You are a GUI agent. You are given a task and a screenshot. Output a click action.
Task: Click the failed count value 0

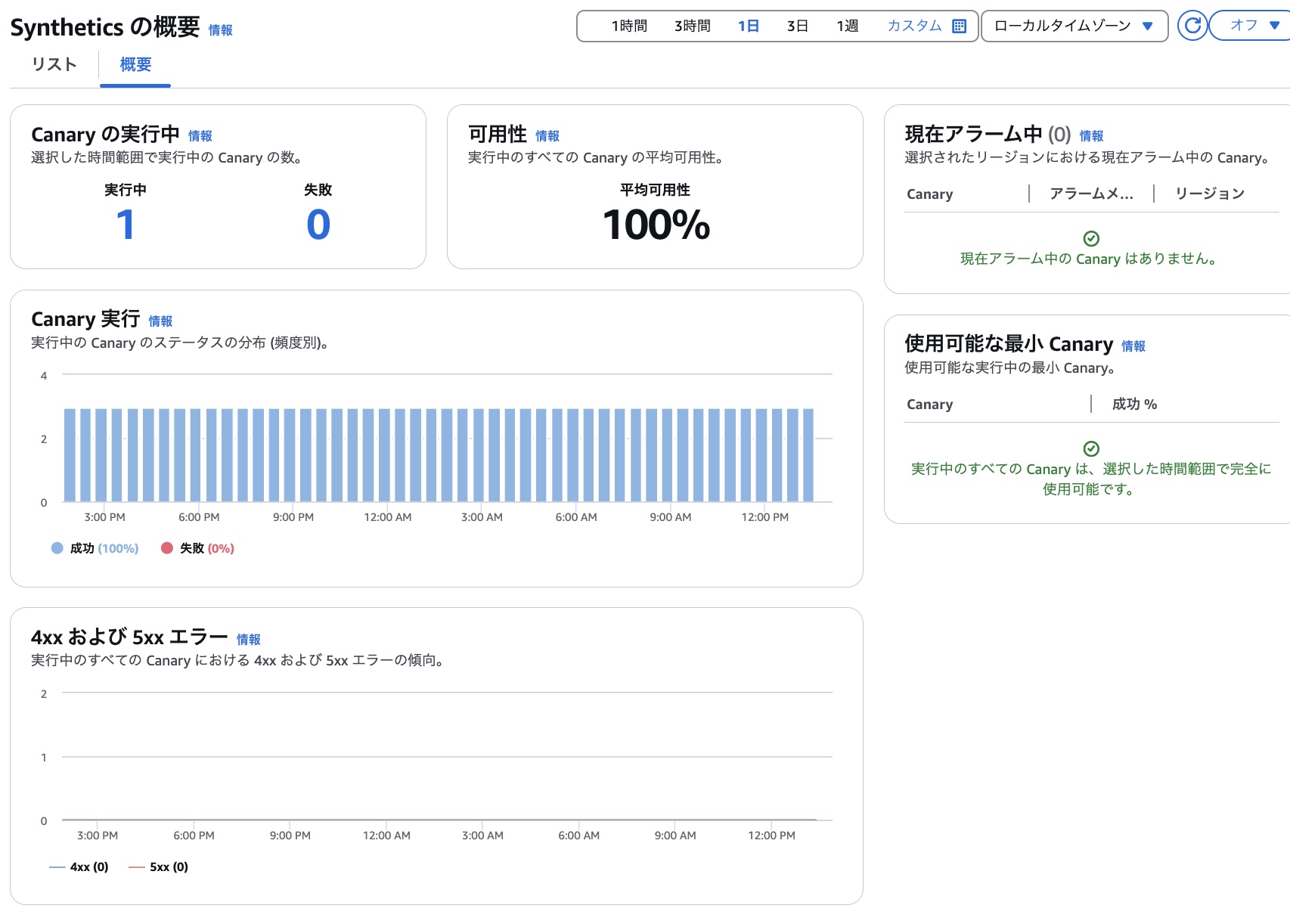[318, 225]
